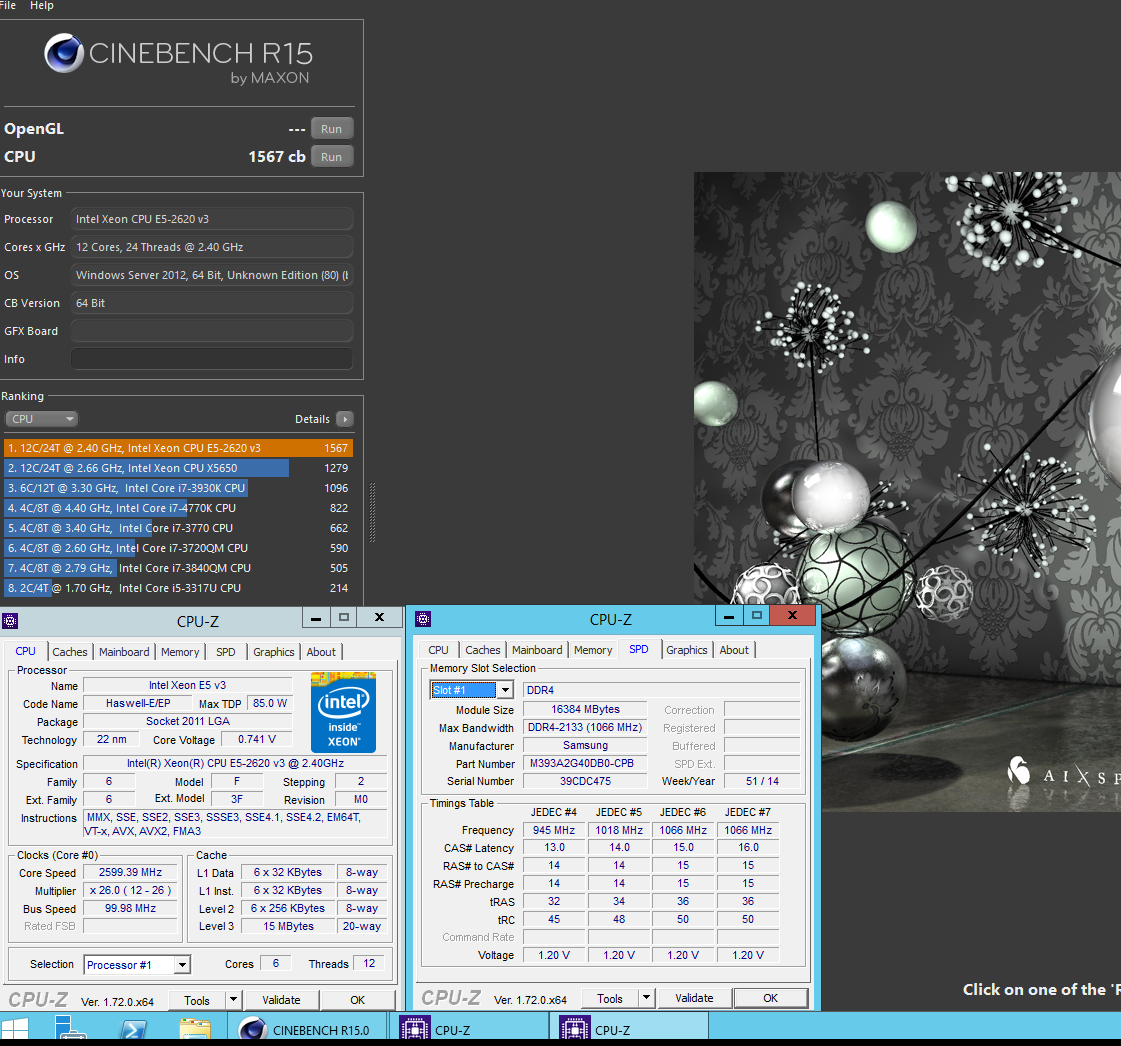
Task: Select ranking entry Intel Core i7-3770
Action: (178, 528)
